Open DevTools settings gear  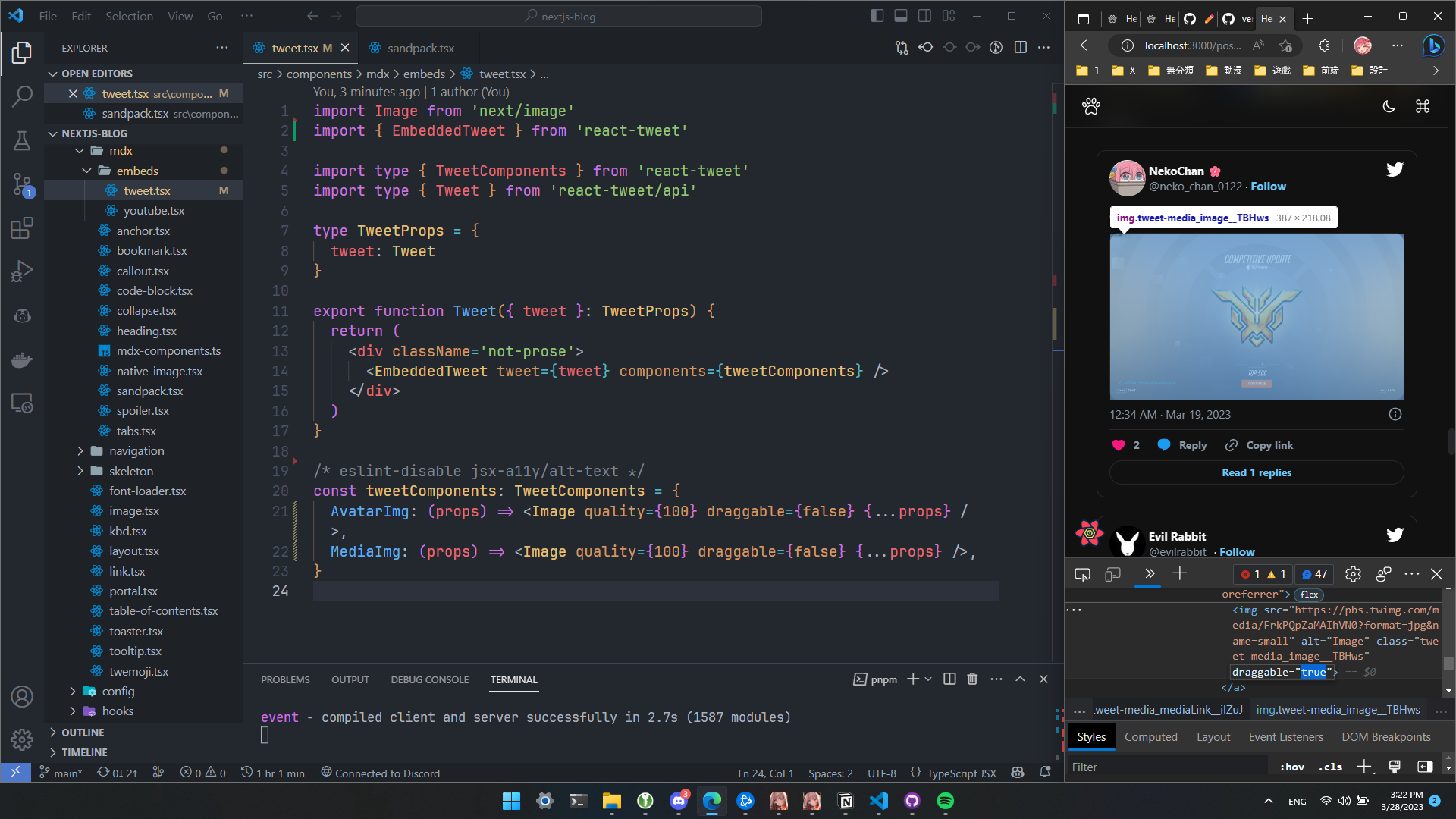pos(1353,574)
